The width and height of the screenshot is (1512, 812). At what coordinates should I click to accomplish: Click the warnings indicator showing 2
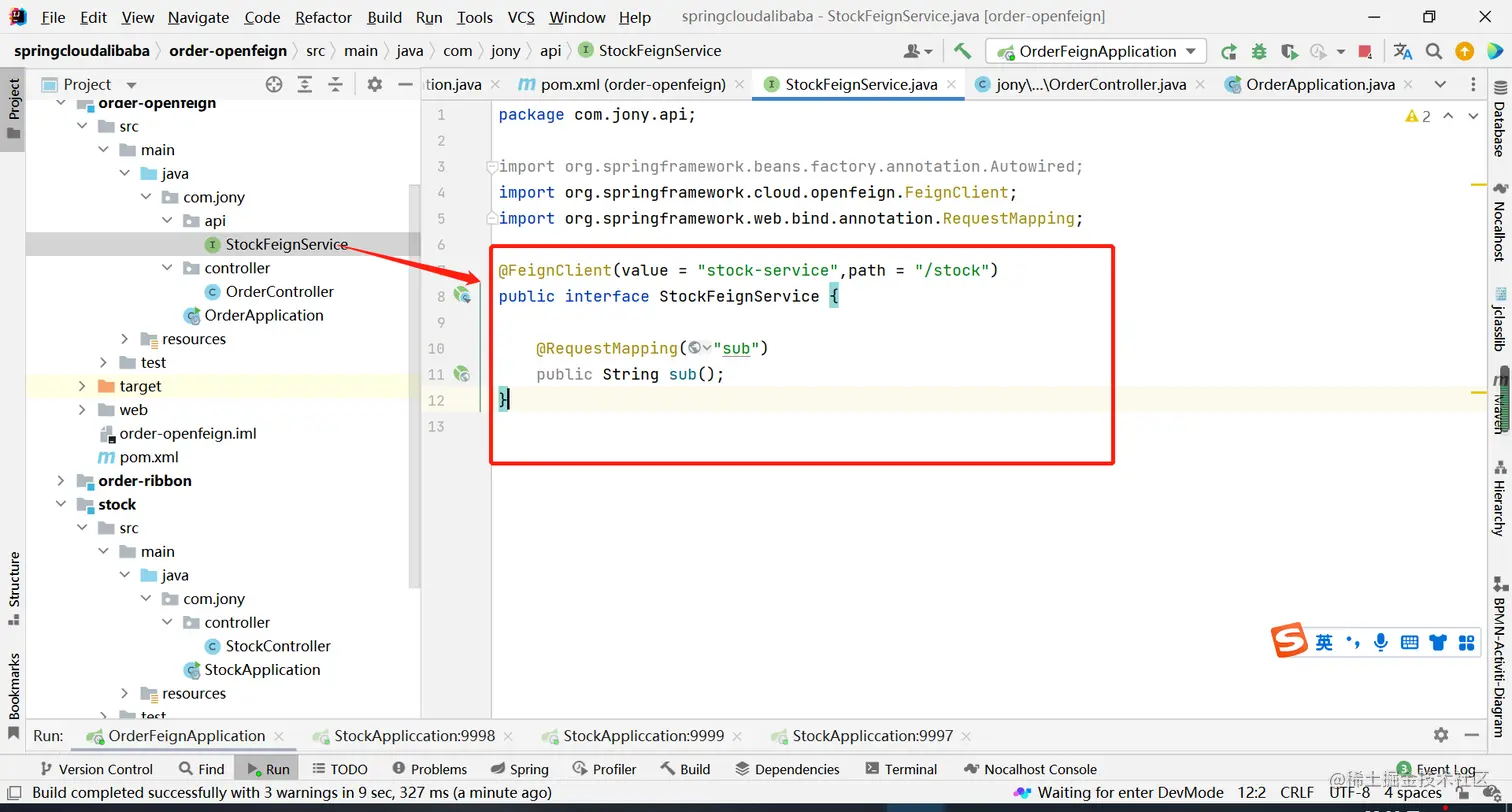click(1418, 116)
